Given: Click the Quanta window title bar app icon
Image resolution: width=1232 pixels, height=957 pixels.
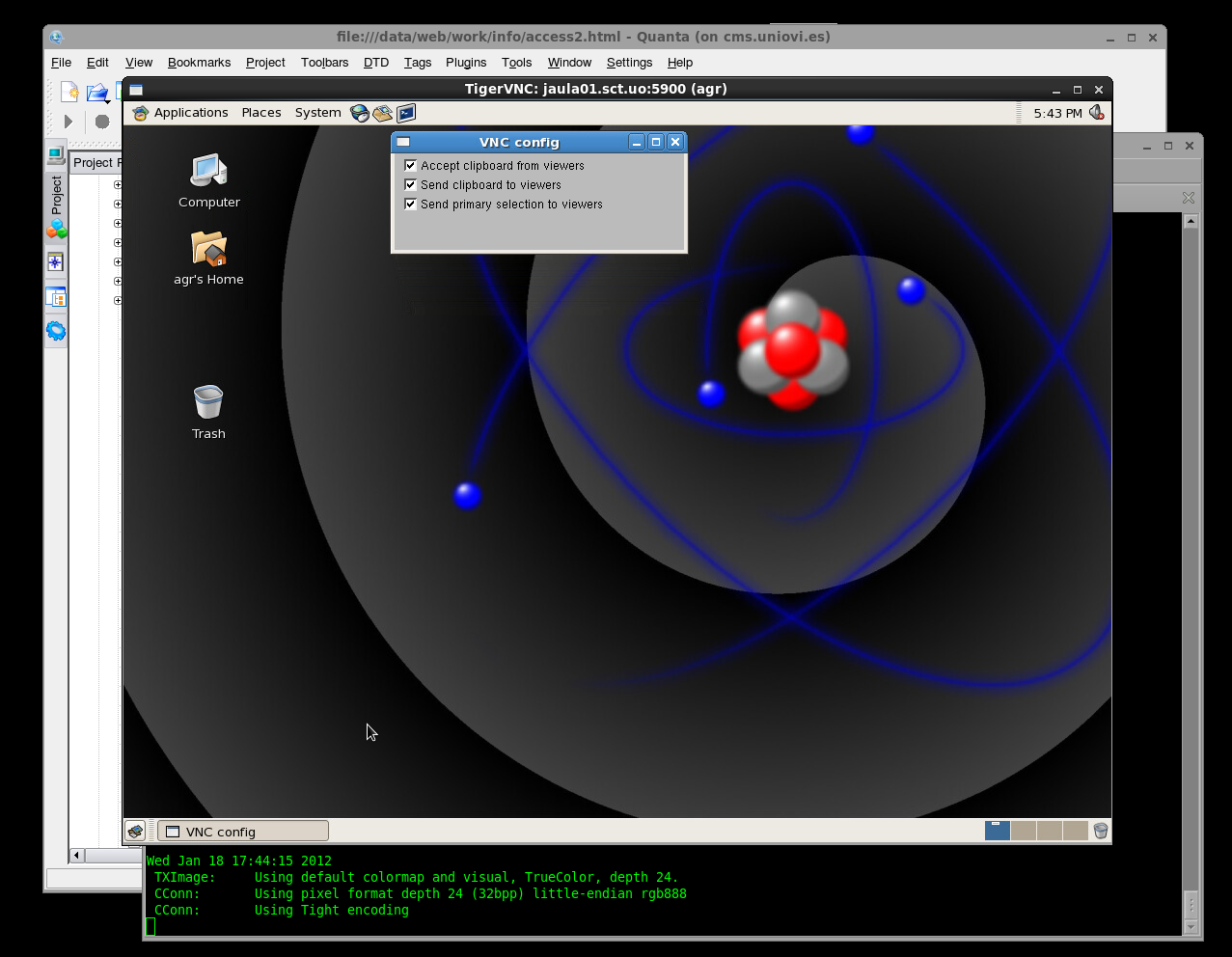Looking at the screenshot, I should coord(56,38).
